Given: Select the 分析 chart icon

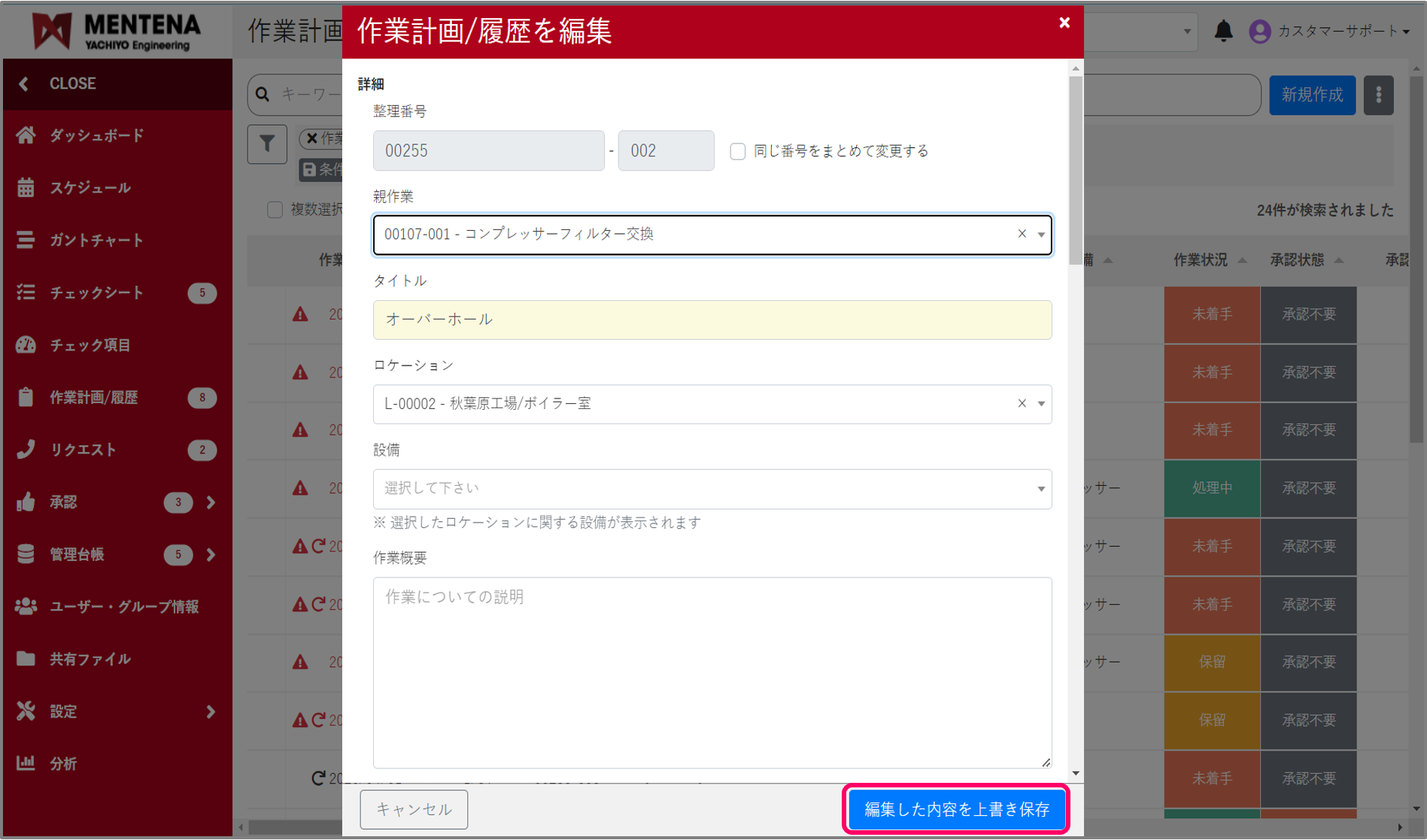Looking at the screenshot, I should coord(26,763).
